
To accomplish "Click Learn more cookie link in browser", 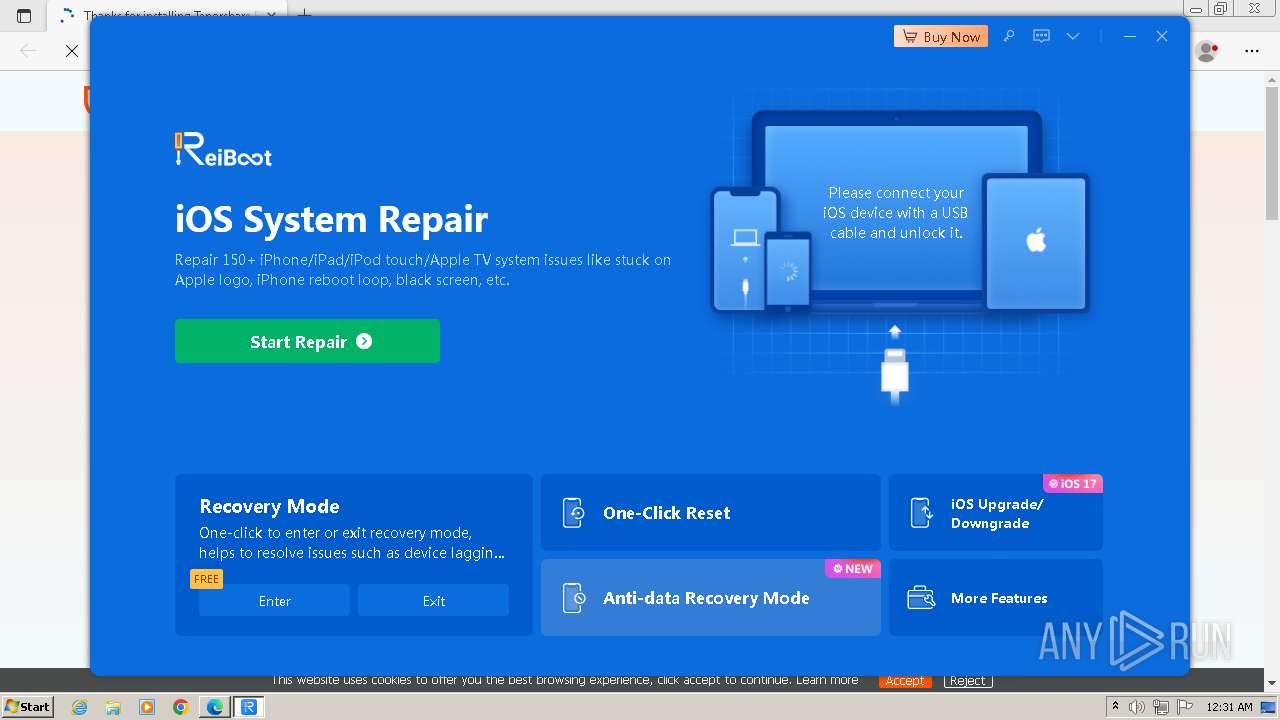I will pos(827,680).
